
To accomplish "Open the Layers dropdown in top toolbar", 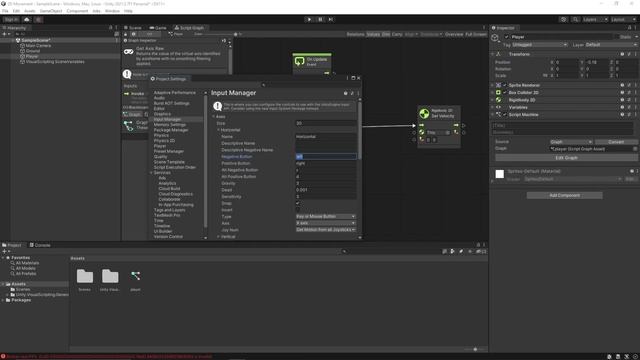I will coord(595,20).
